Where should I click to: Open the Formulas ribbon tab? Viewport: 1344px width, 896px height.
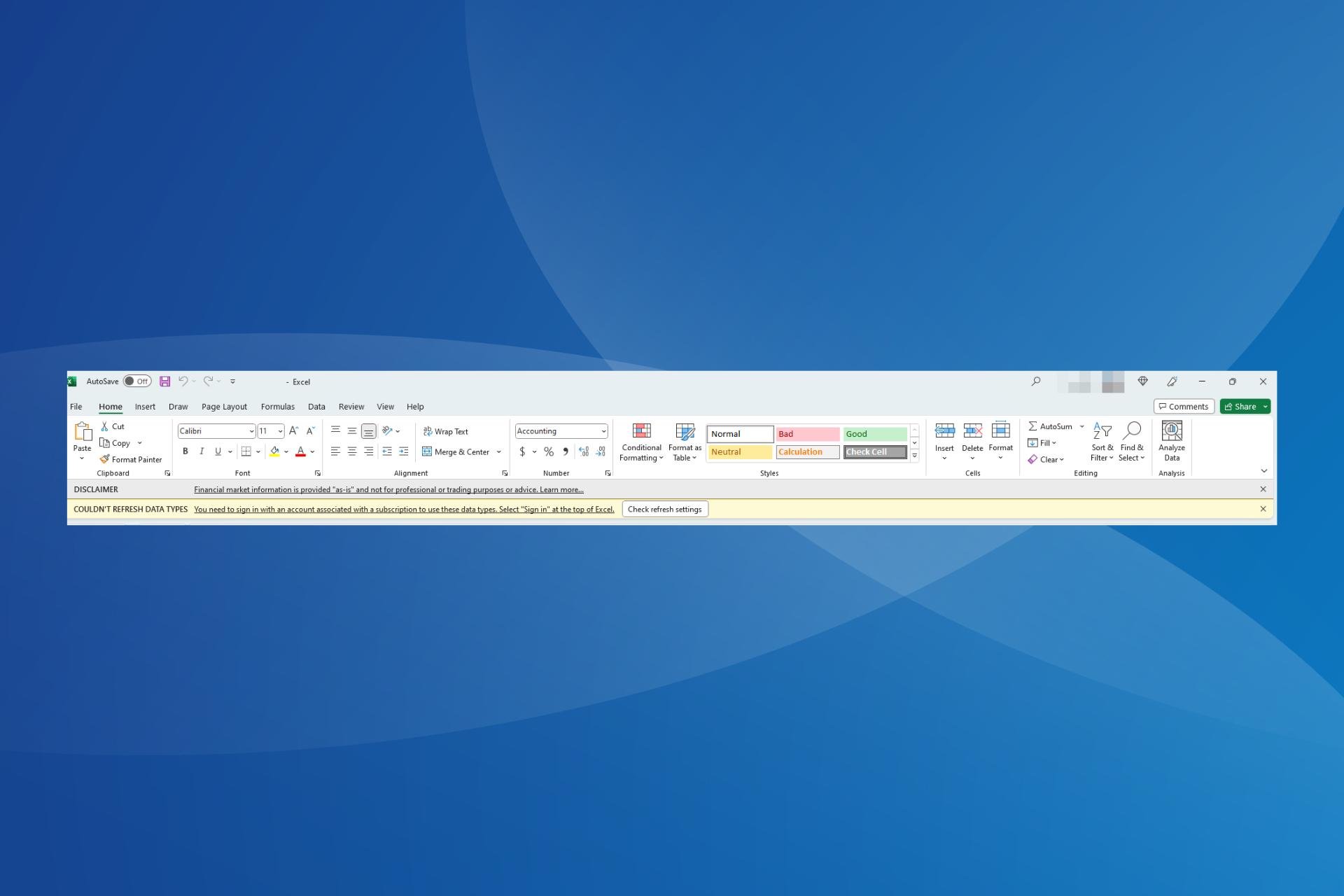pyautogui.click(x=278, y=406)
